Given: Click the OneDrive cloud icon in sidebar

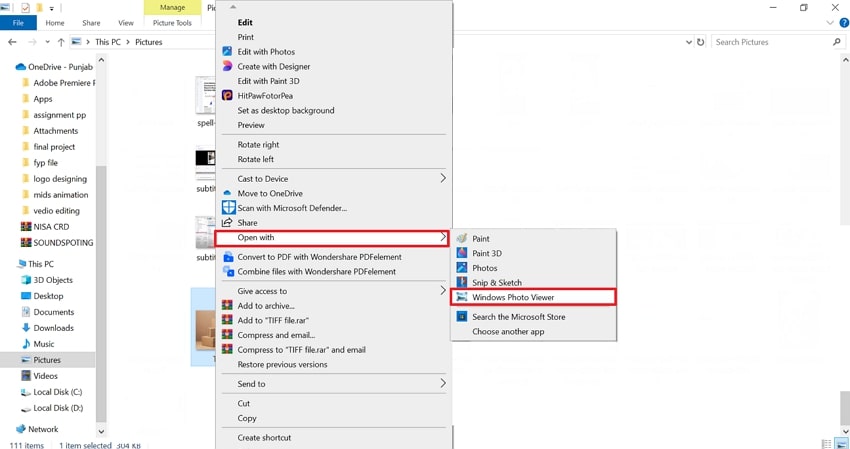Looking at the screenshot, I should point(21,67).
